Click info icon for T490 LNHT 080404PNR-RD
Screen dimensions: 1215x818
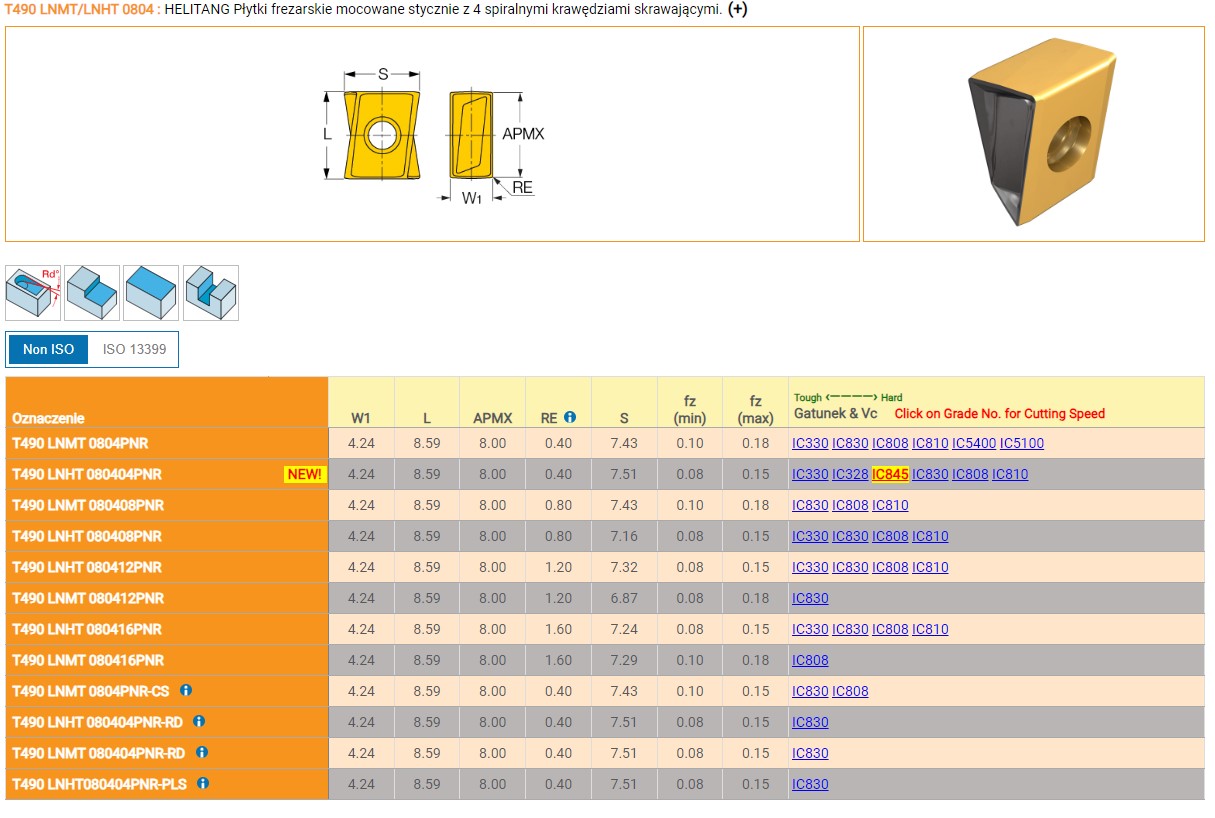[x=199, y=721]
